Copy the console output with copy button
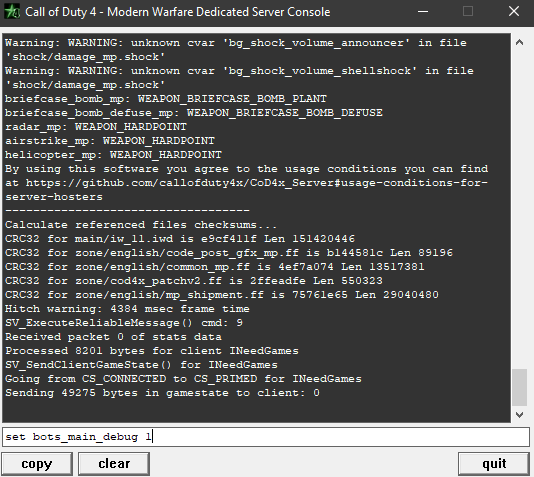534x477 pixels. pyautogui.click(x=37, y=464)
